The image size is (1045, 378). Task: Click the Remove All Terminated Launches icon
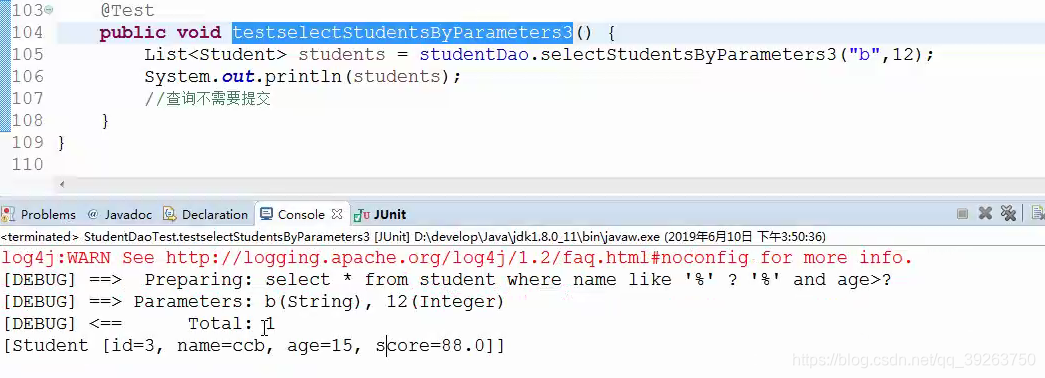click(1008, 213)
